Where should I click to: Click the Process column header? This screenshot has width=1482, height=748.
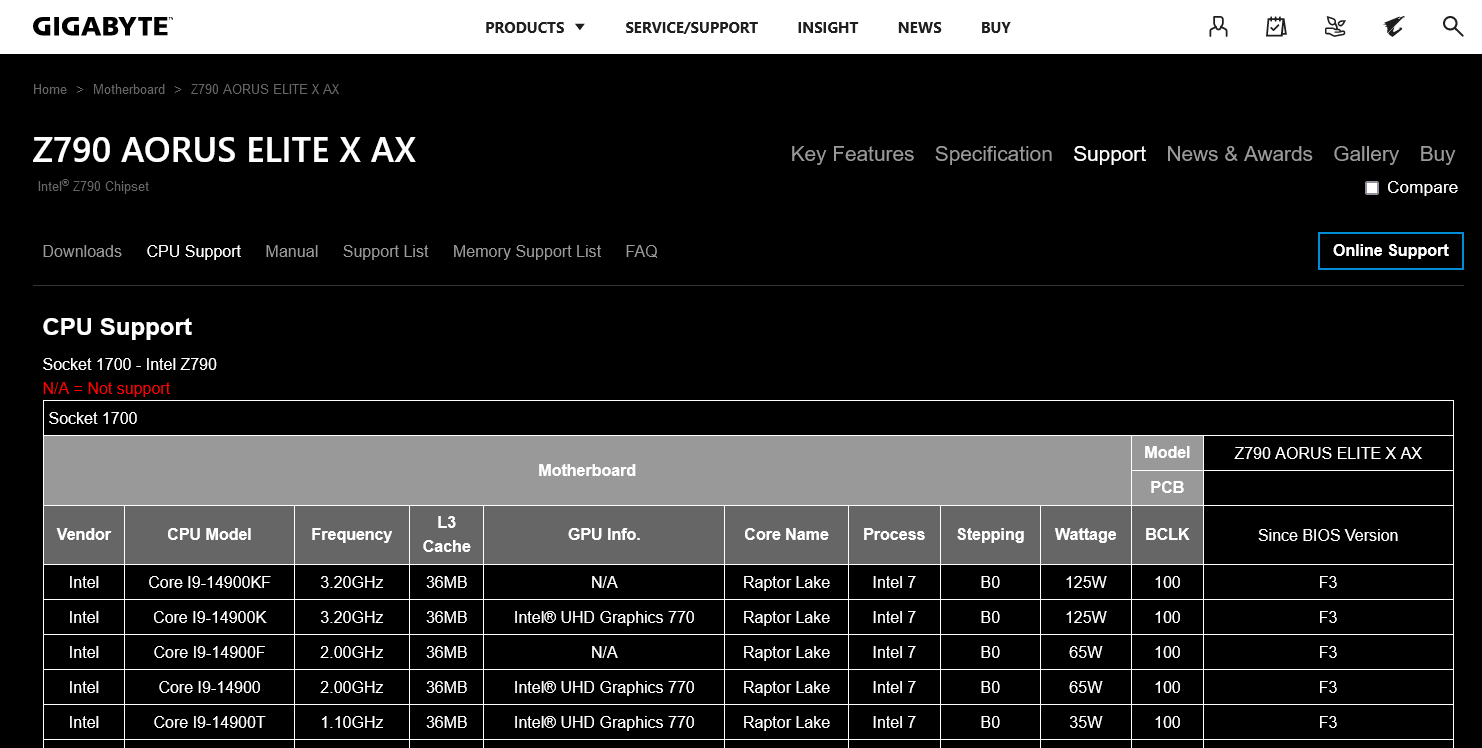(x=894, y=535)
